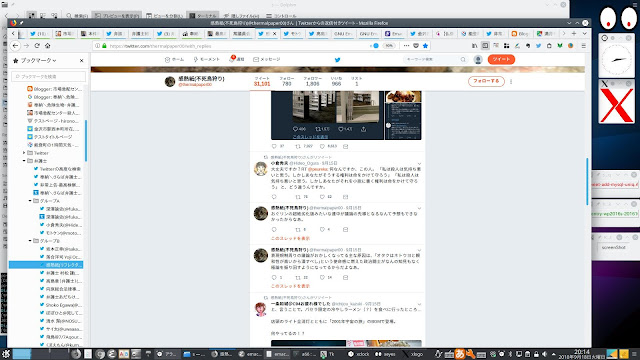Close the bookmarks sidebar

(82, 60)
